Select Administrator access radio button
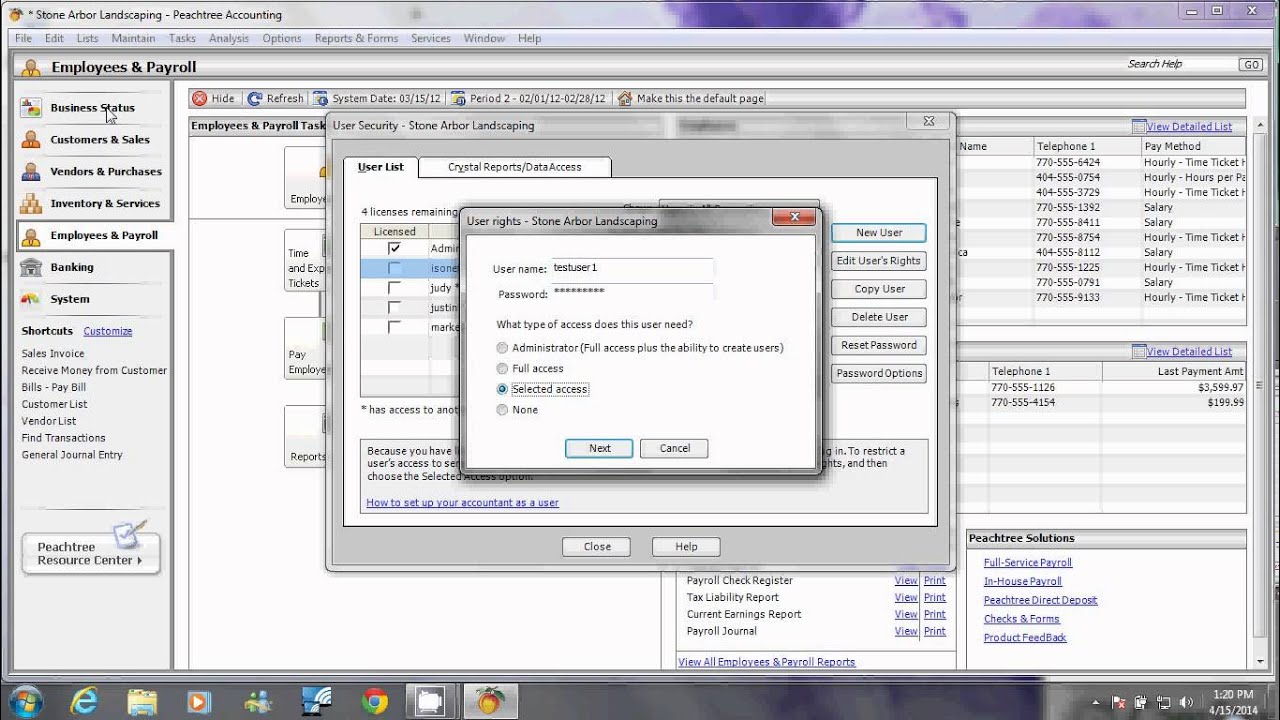1280x720 pixels. 502,348
